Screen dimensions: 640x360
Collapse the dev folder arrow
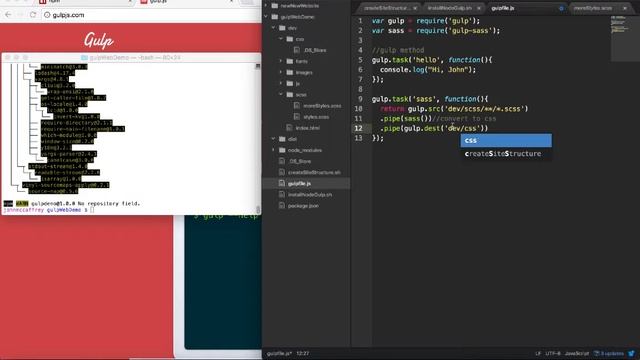[x=273, y=28]
